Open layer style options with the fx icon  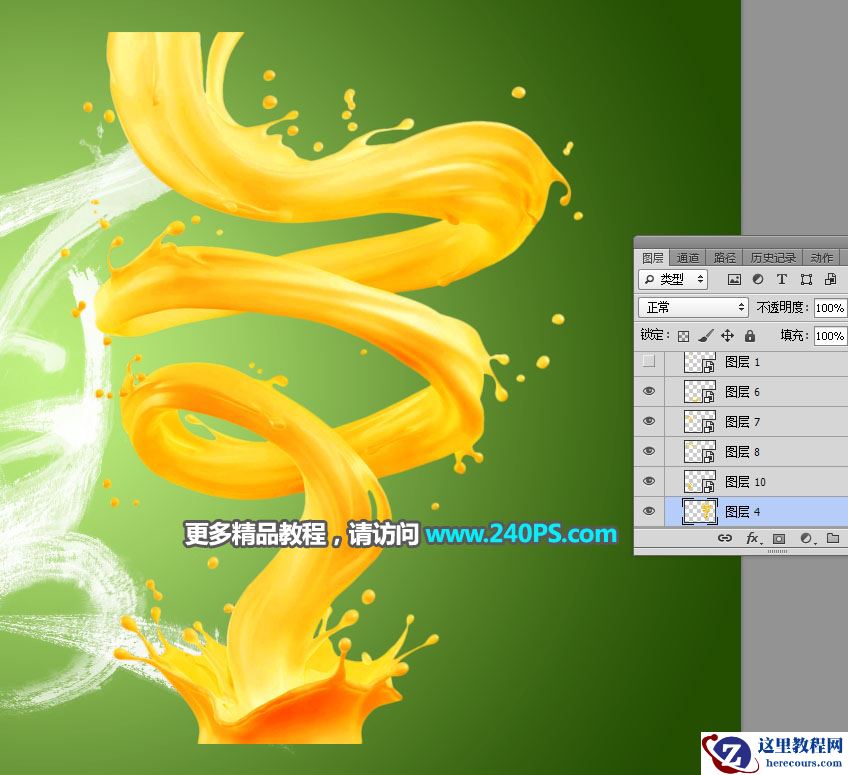coord(752,538)
